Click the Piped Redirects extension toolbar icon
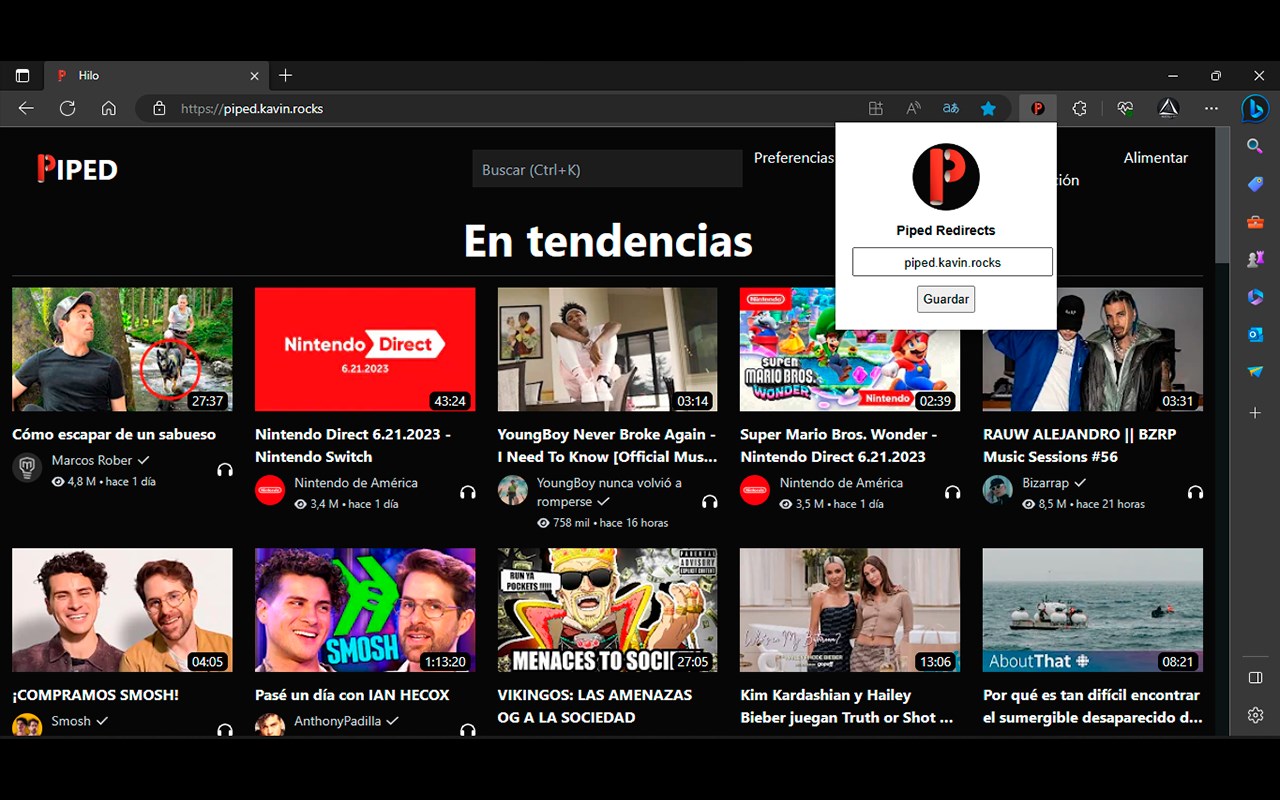This screenshot has width=1280, height=800. 1037,108
